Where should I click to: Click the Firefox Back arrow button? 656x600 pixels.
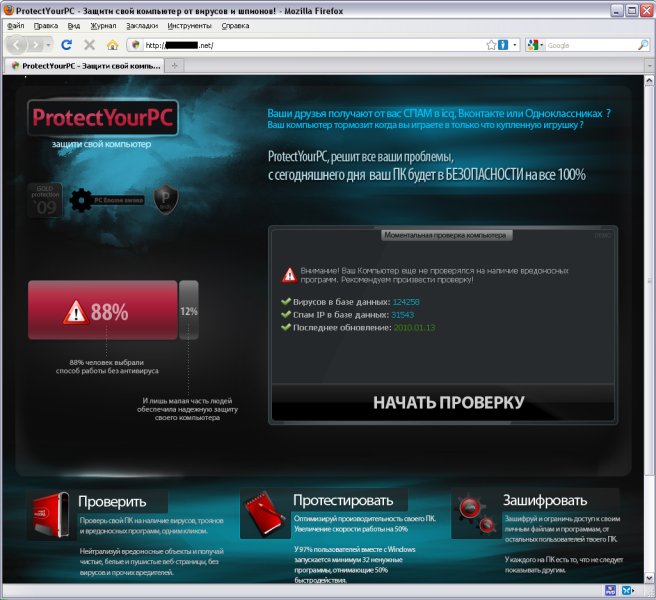[x=17, y=44]
